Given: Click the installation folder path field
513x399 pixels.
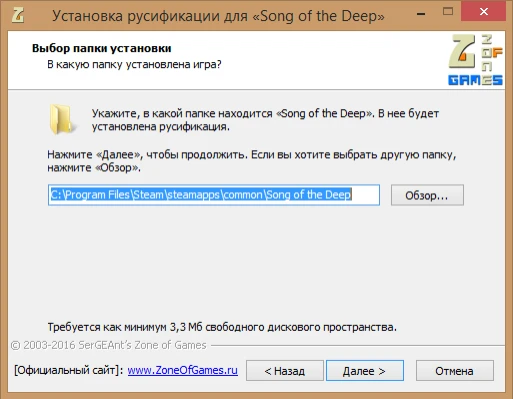Looking at the screenshot, I should pyautogui.click(x=214, y=195).
